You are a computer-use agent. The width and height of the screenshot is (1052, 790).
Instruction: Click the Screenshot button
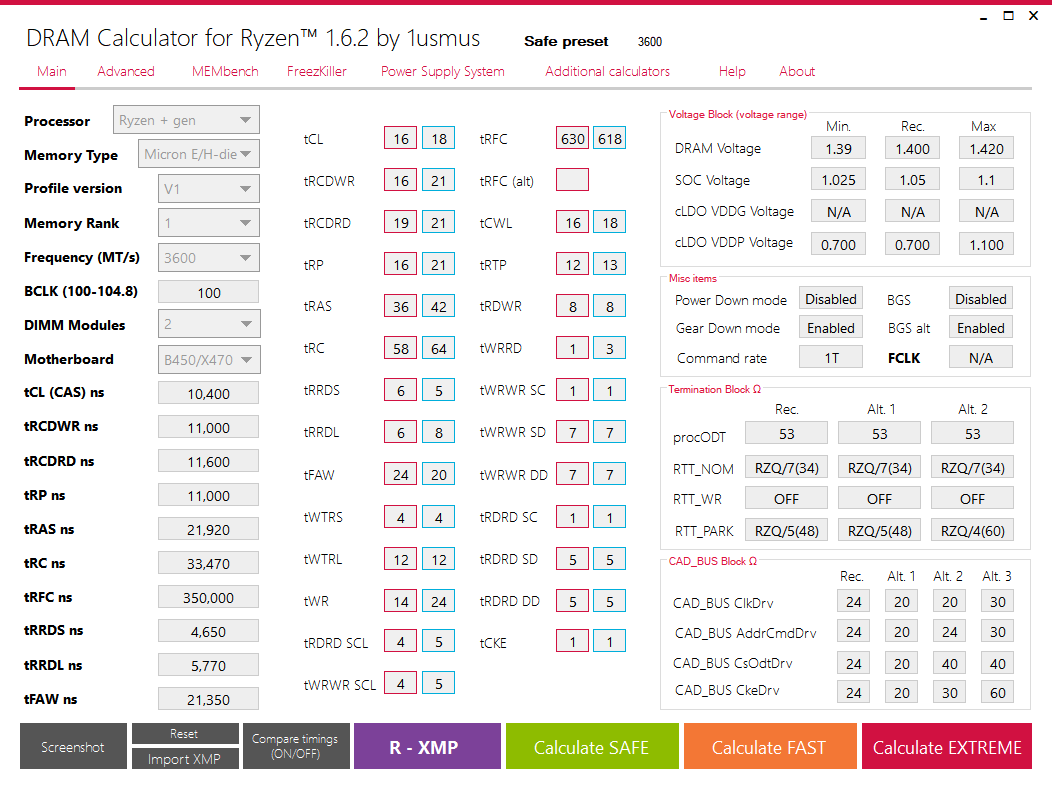(73, 746)
